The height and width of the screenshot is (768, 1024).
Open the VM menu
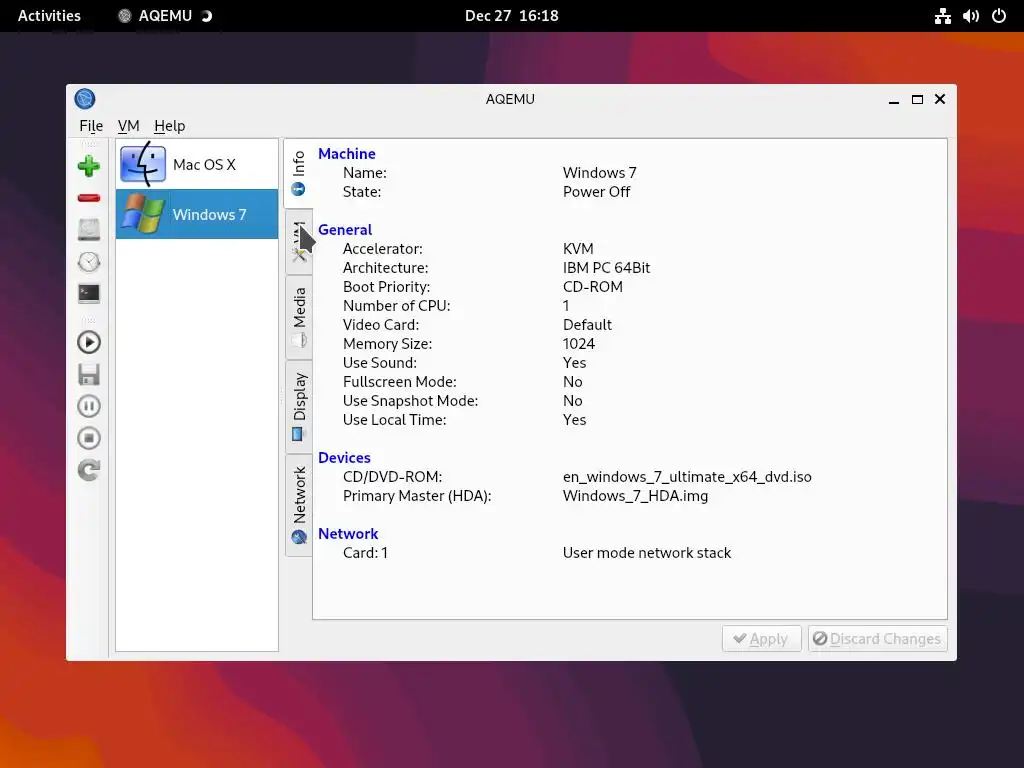tap(128, 125)
